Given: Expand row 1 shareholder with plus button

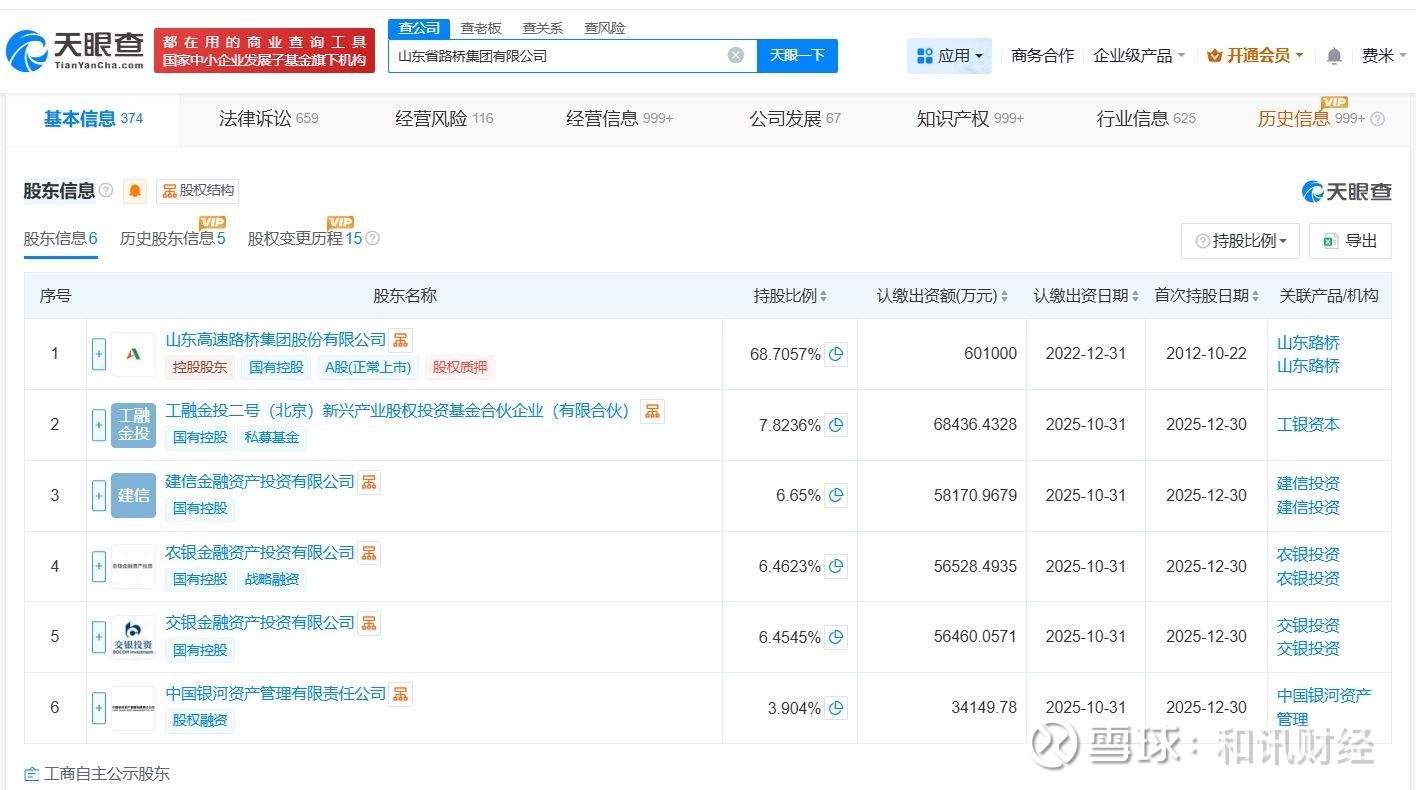Looking at the screenshot, I should [x=99, y=354].
